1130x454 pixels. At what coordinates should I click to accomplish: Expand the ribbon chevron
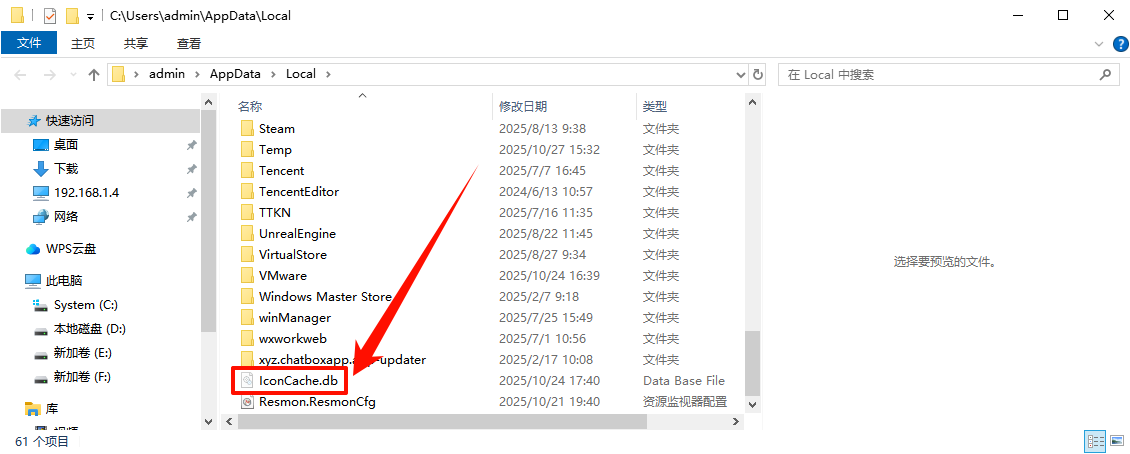click(x=1099, y=44)
